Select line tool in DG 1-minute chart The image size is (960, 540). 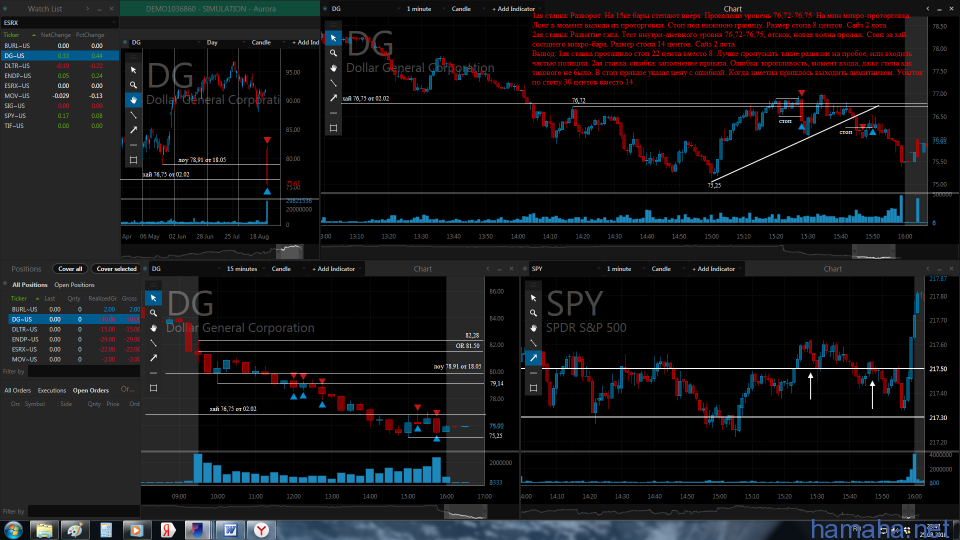[333, 83]
